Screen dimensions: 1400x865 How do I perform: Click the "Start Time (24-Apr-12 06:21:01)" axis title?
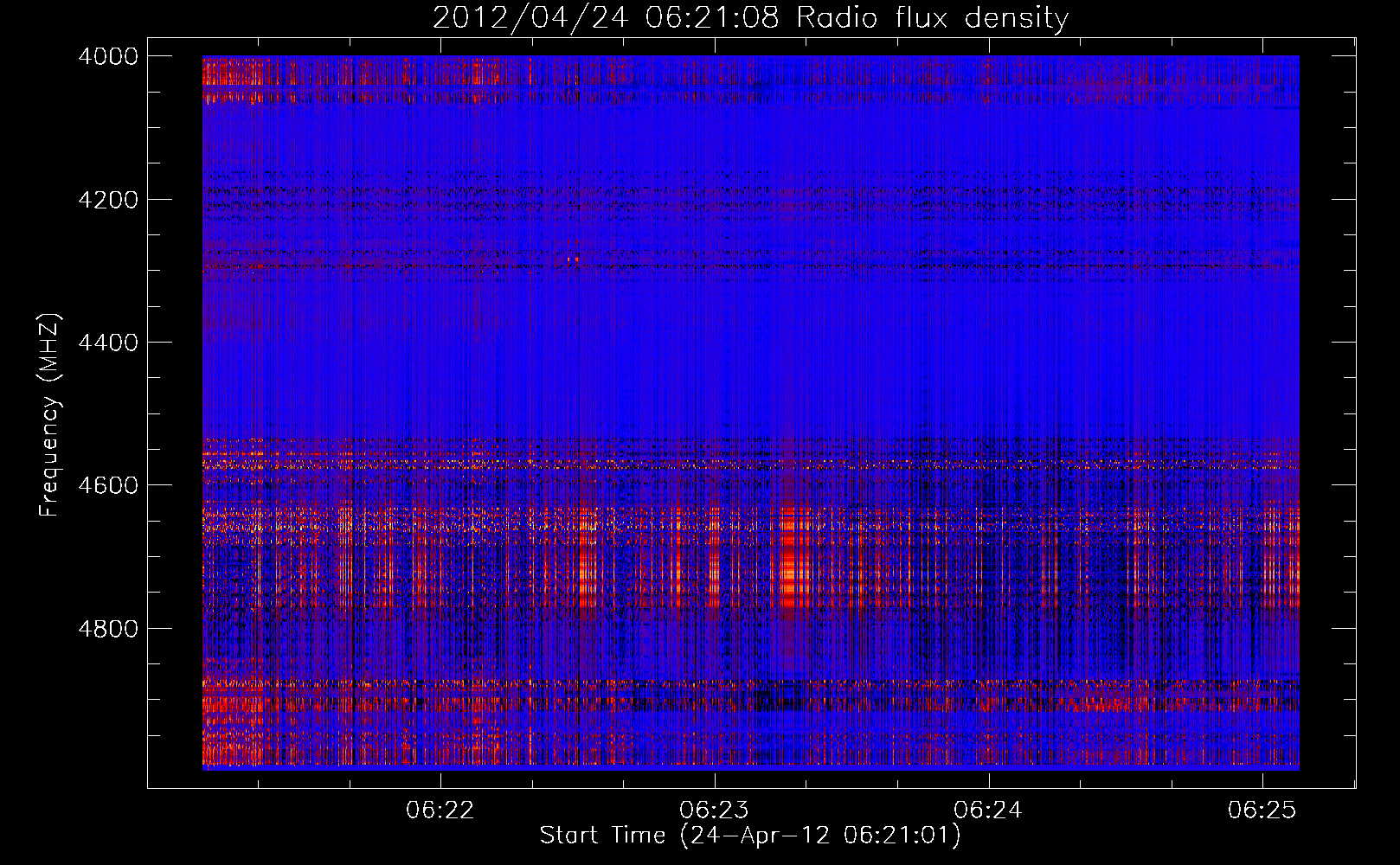click(x=750, y=836)
